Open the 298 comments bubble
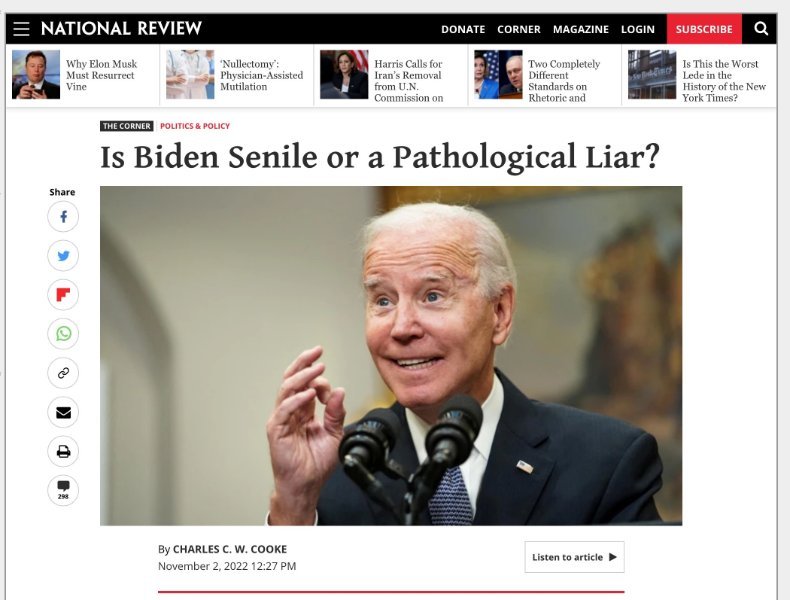 (63, 490)
